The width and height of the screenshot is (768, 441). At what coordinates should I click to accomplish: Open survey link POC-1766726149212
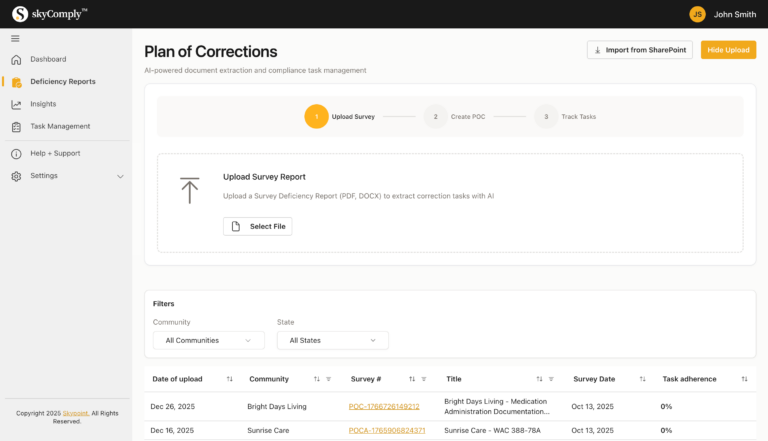coord(384,406)
